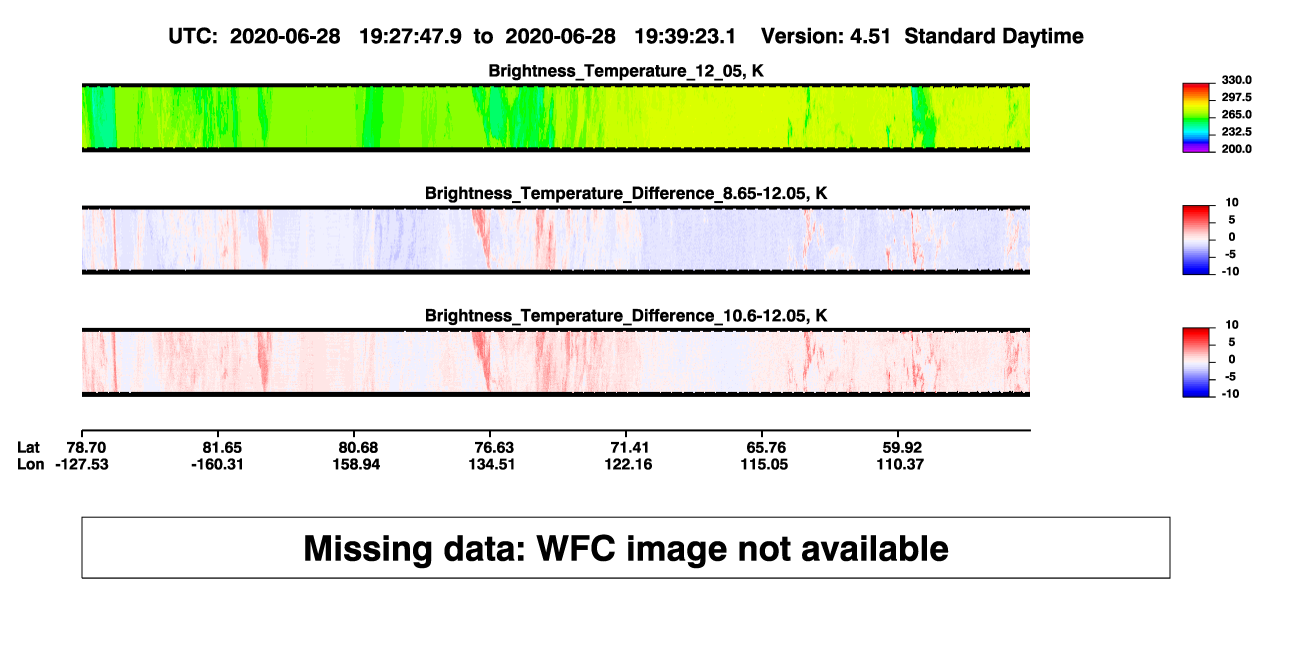Click the Lat axis label
The width and height of the screenshot is (1300, 667).
28,448
